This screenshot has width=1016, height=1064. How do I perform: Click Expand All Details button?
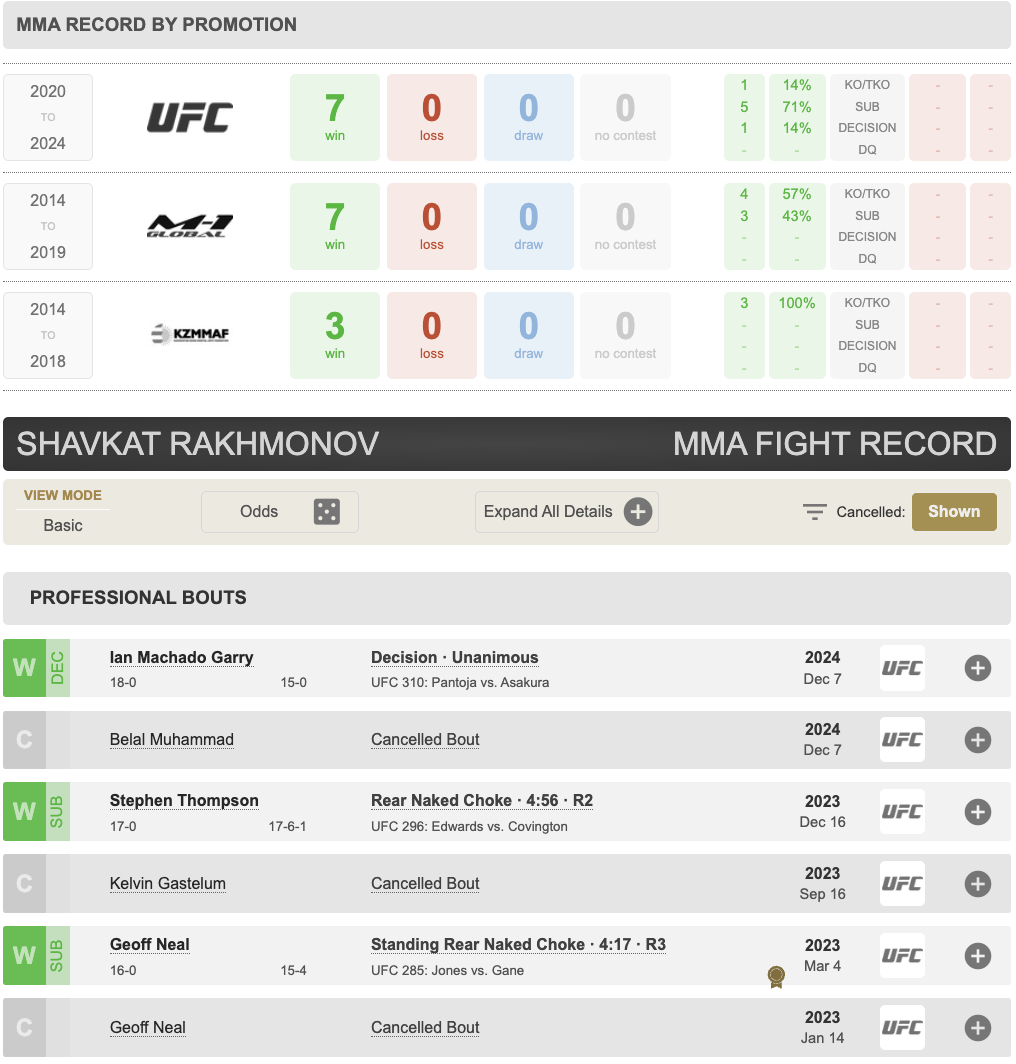click(566, 512)
